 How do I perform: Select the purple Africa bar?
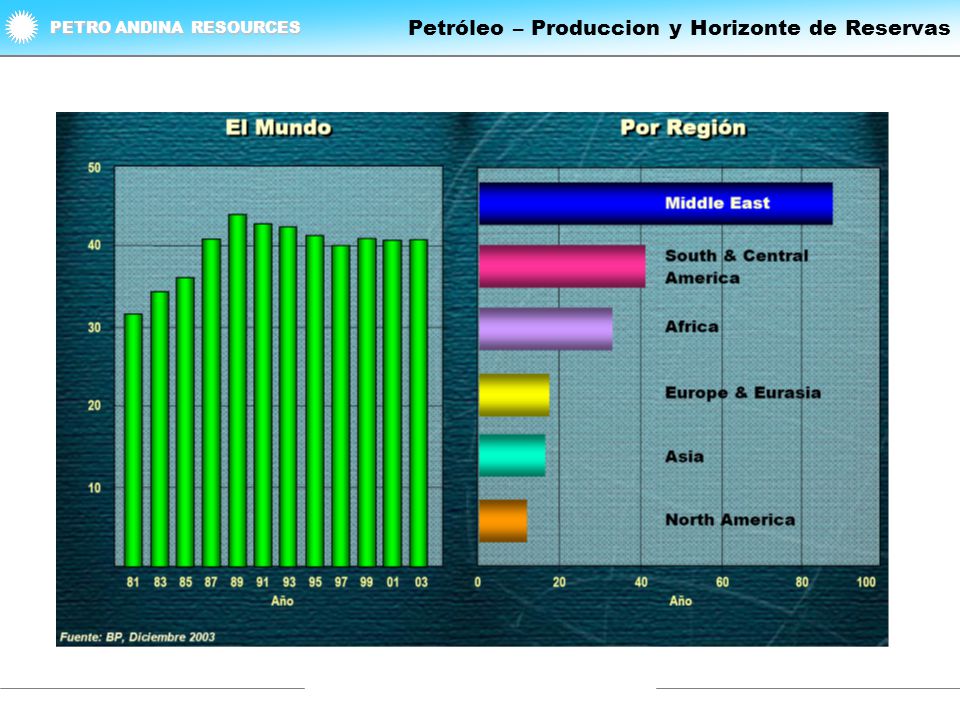546,329
